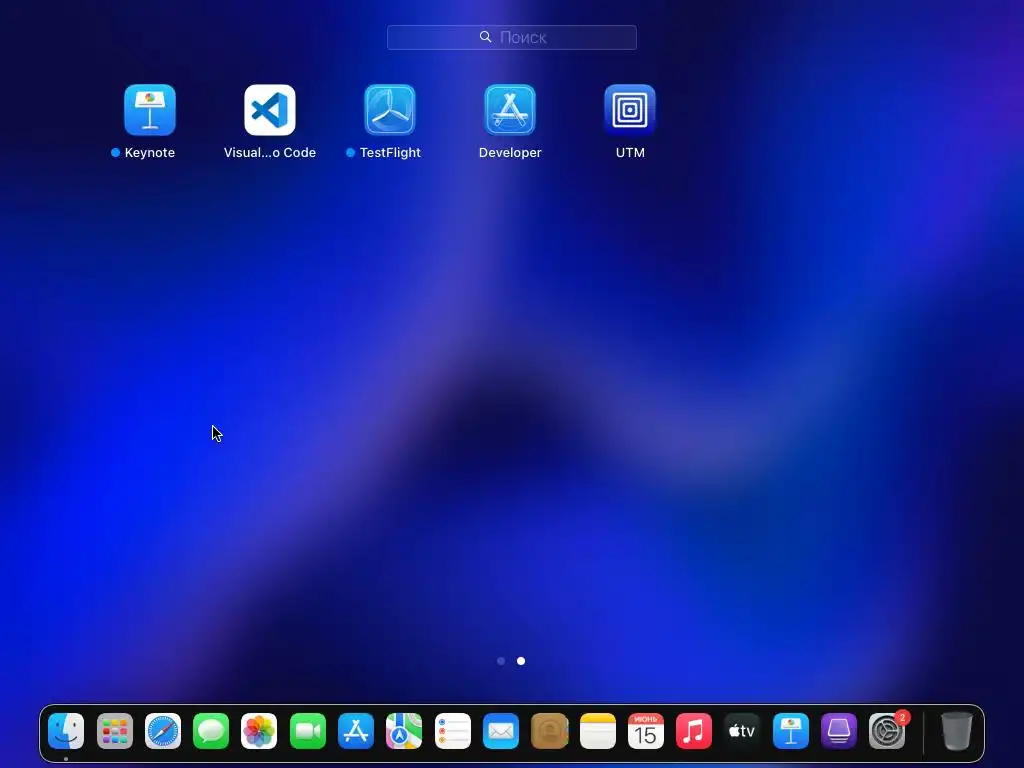Launch Photos from the Dock
The height and width of the screenshot is (768, 1024).
click(x=259, y=731)
